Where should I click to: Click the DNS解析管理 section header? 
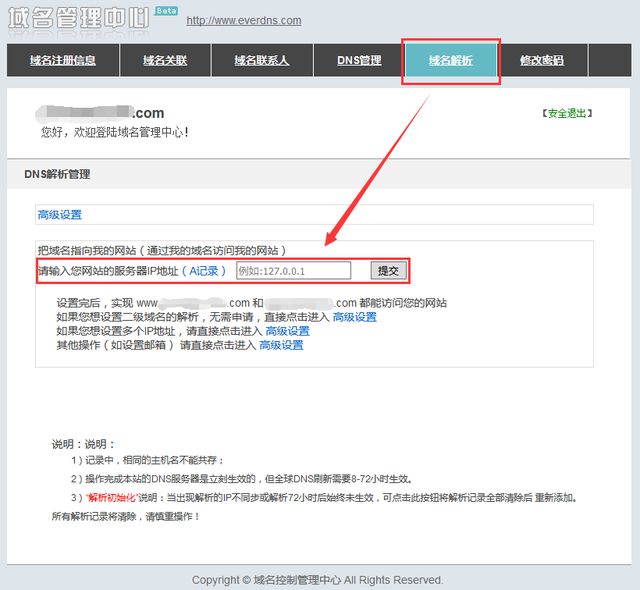click(57, 174)
